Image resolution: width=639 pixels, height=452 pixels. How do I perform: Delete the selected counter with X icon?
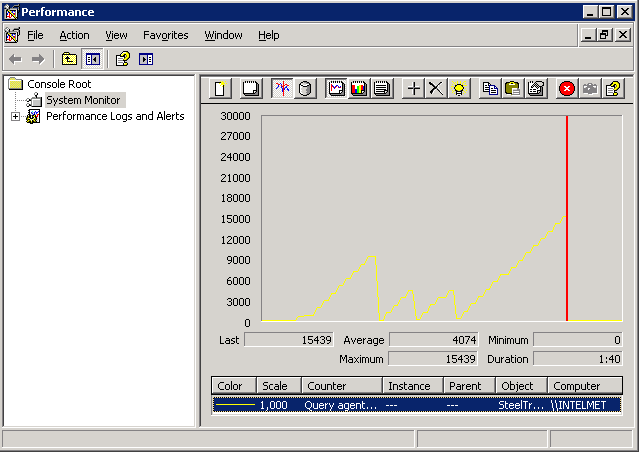436,88
